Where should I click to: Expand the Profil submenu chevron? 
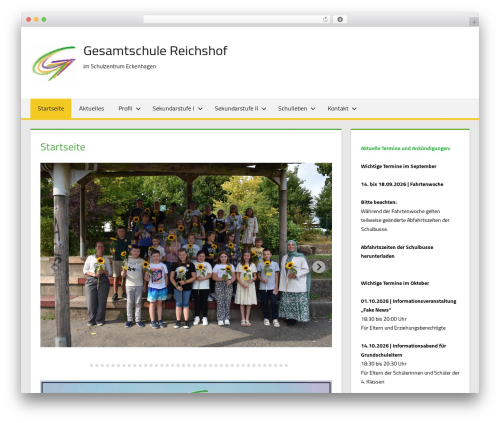click(138, 109)
